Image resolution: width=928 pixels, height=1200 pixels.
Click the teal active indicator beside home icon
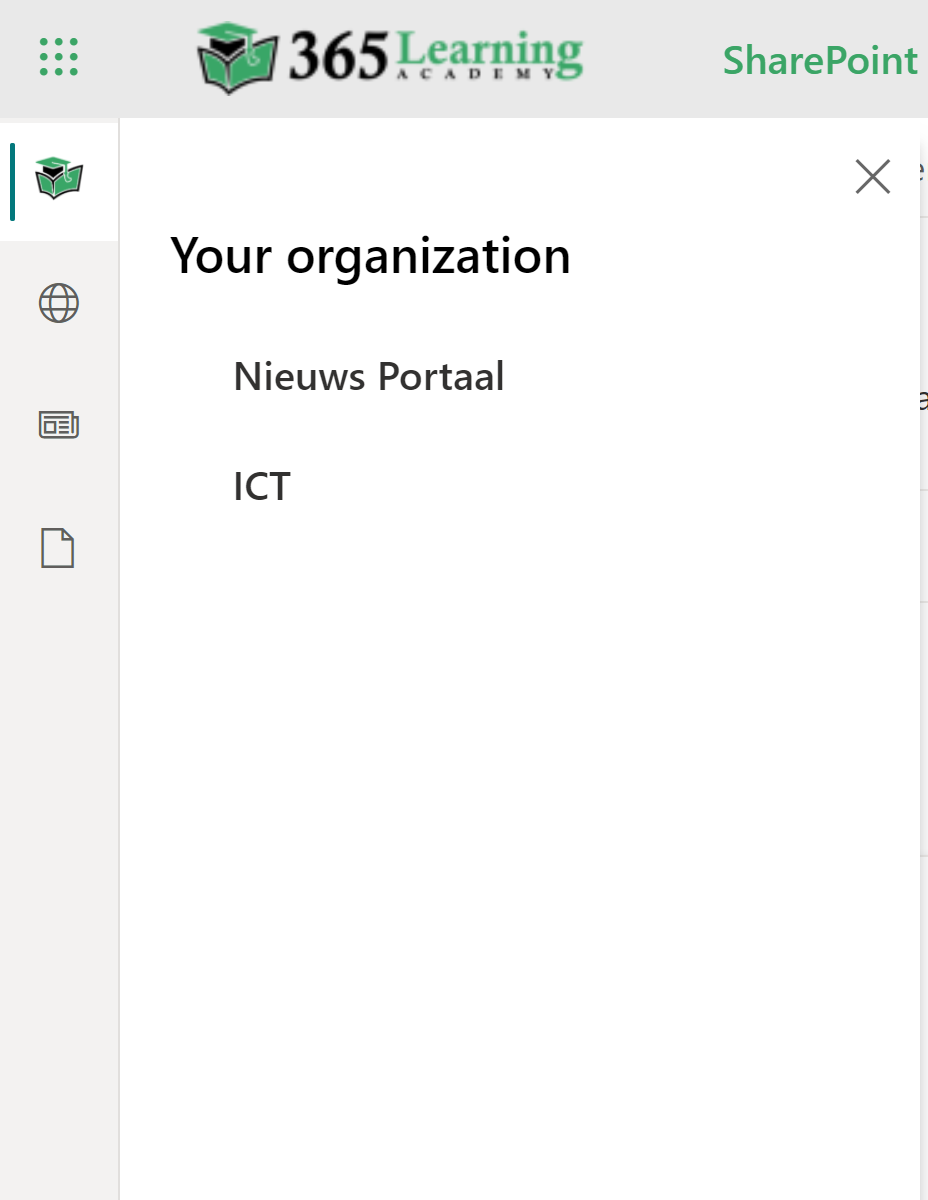point(13,181)
